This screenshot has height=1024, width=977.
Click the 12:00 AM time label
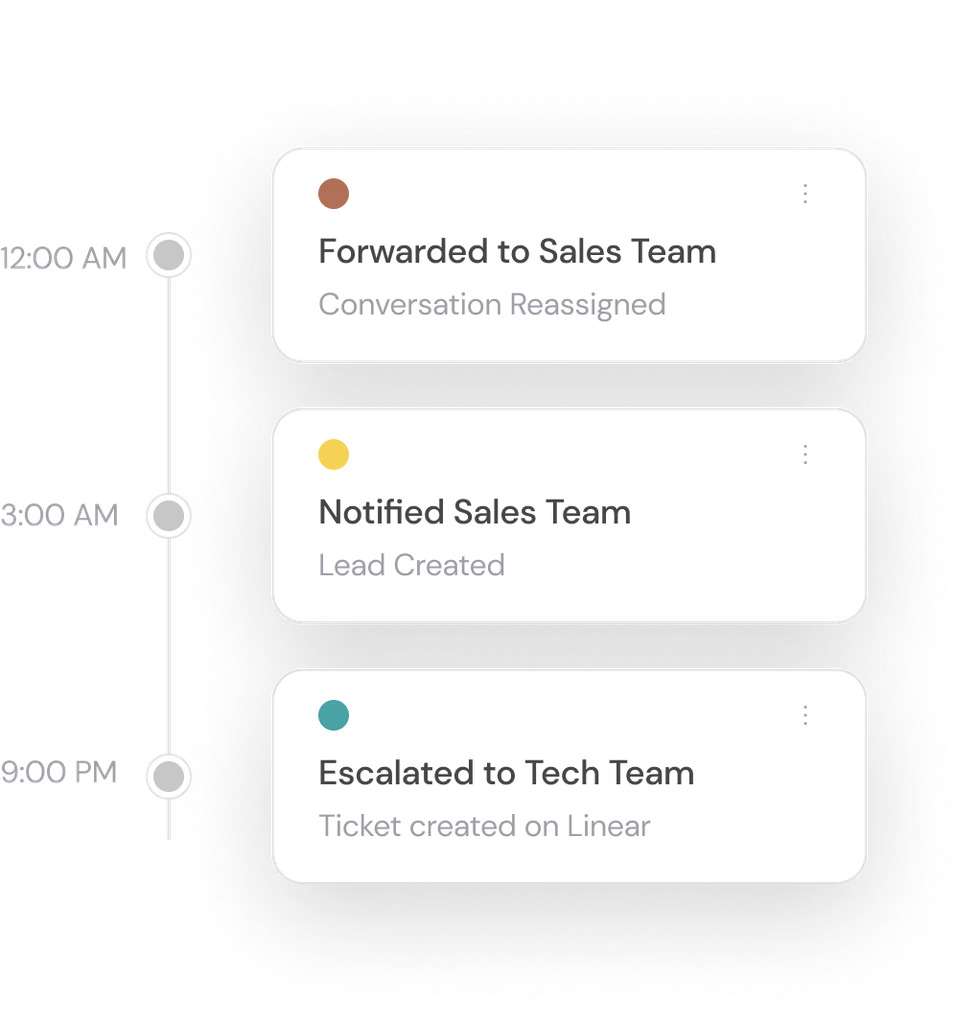pos(64,258)
